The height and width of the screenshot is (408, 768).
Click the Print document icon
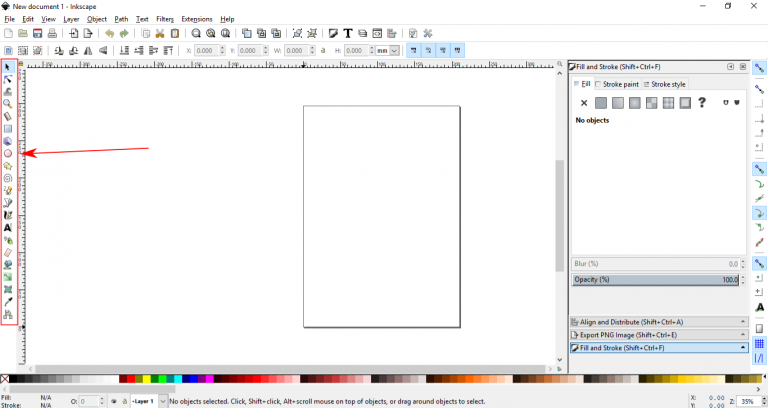[x=52, y=33]
